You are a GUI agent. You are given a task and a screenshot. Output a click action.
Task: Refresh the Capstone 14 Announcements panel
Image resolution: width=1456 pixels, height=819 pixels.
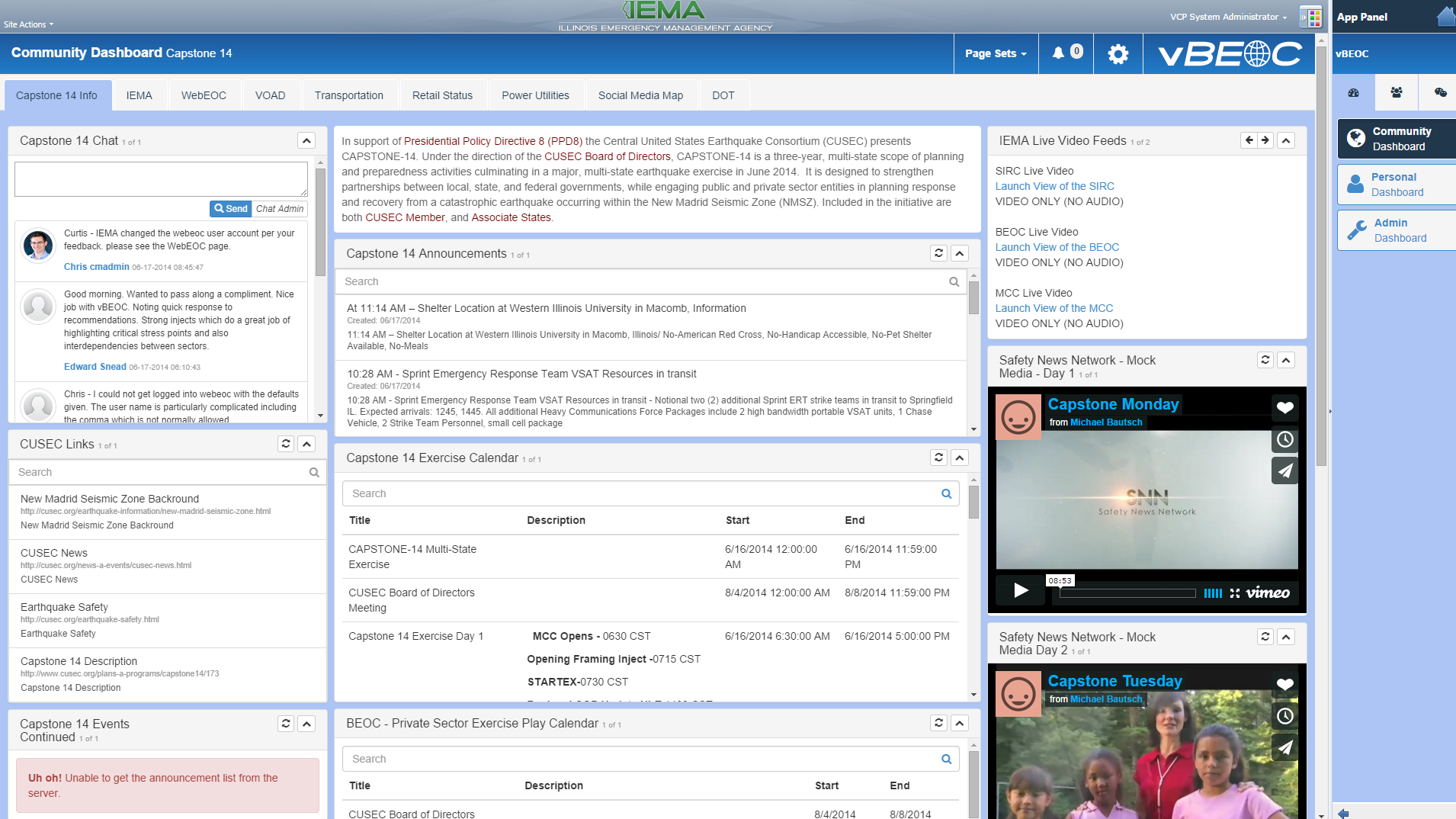tap(938, 254)
